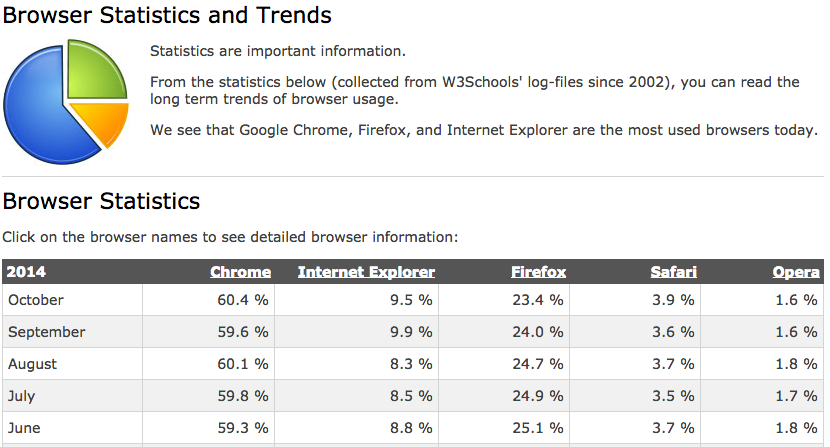Click the Browser Statistics subheading
Viewport: 830px width, 447px height.
click(x=101, y=201)
